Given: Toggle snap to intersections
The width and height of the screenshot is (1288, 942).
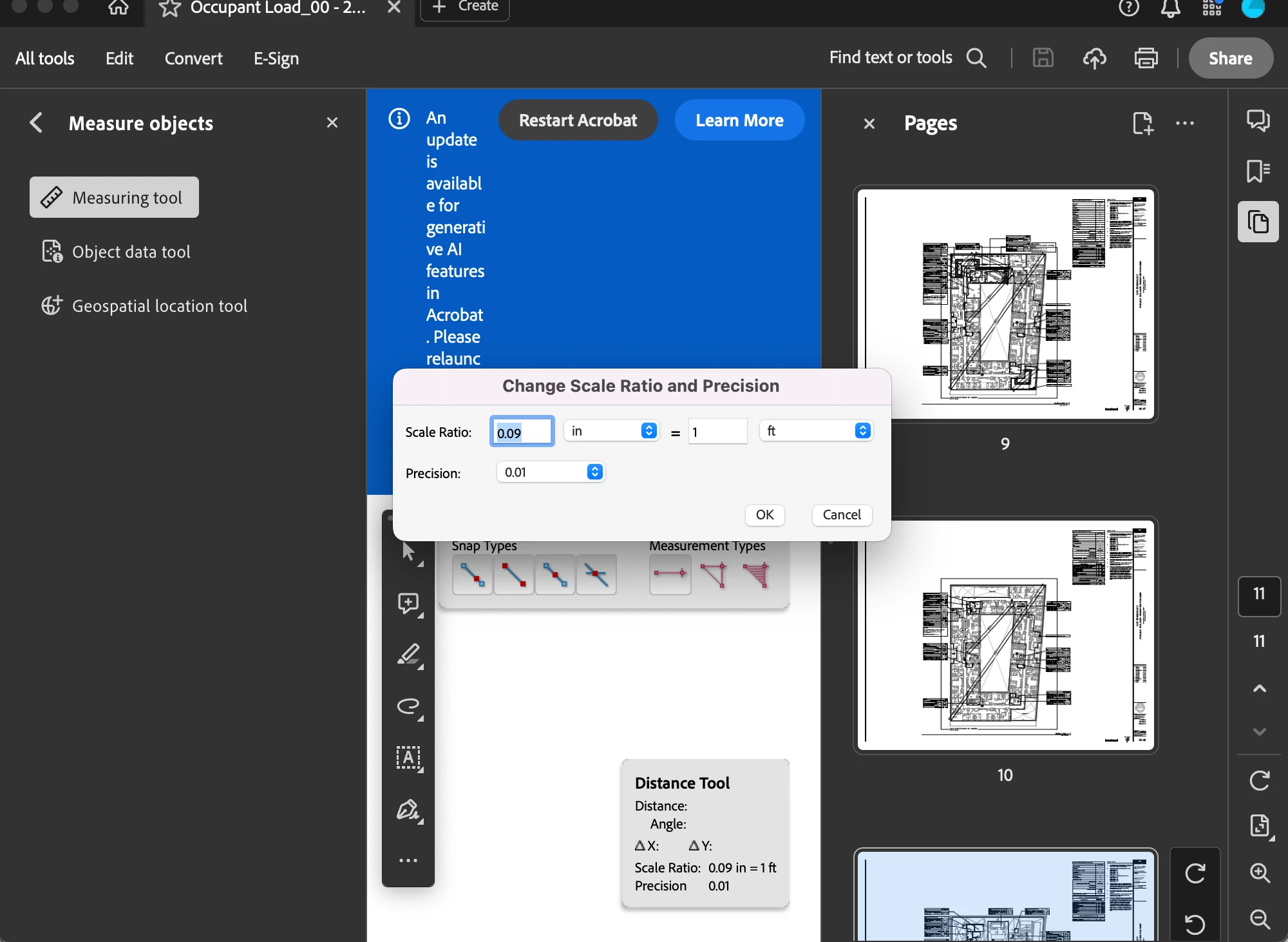Looking at the screenshot, I should tap(596, 574).
